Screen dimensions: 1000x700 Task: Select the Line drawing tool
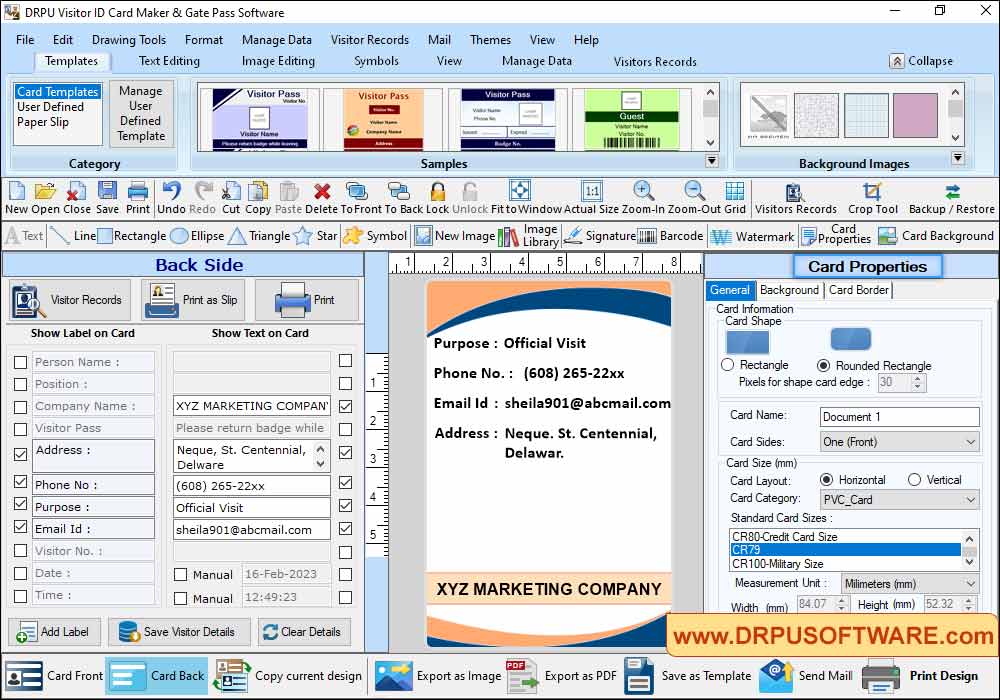[73, 236]
